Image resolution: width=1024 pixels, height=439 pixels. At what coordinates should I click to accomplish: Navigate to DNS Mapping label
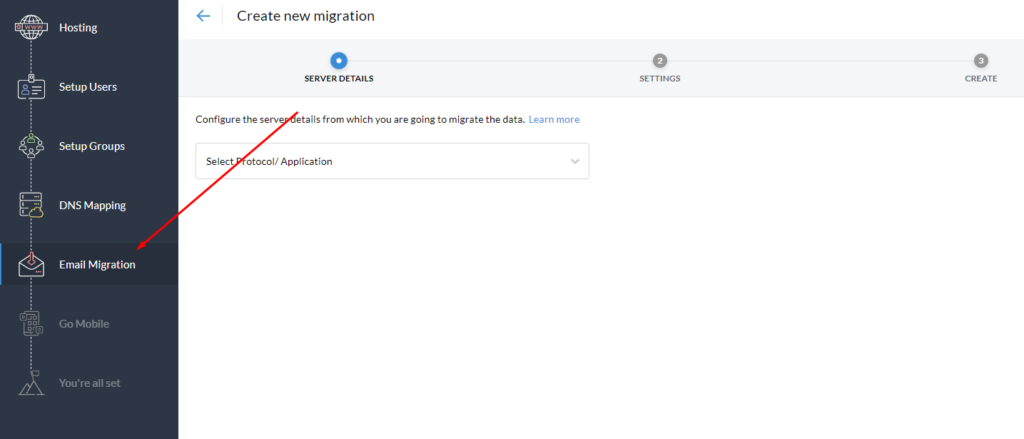coord(92,206)
